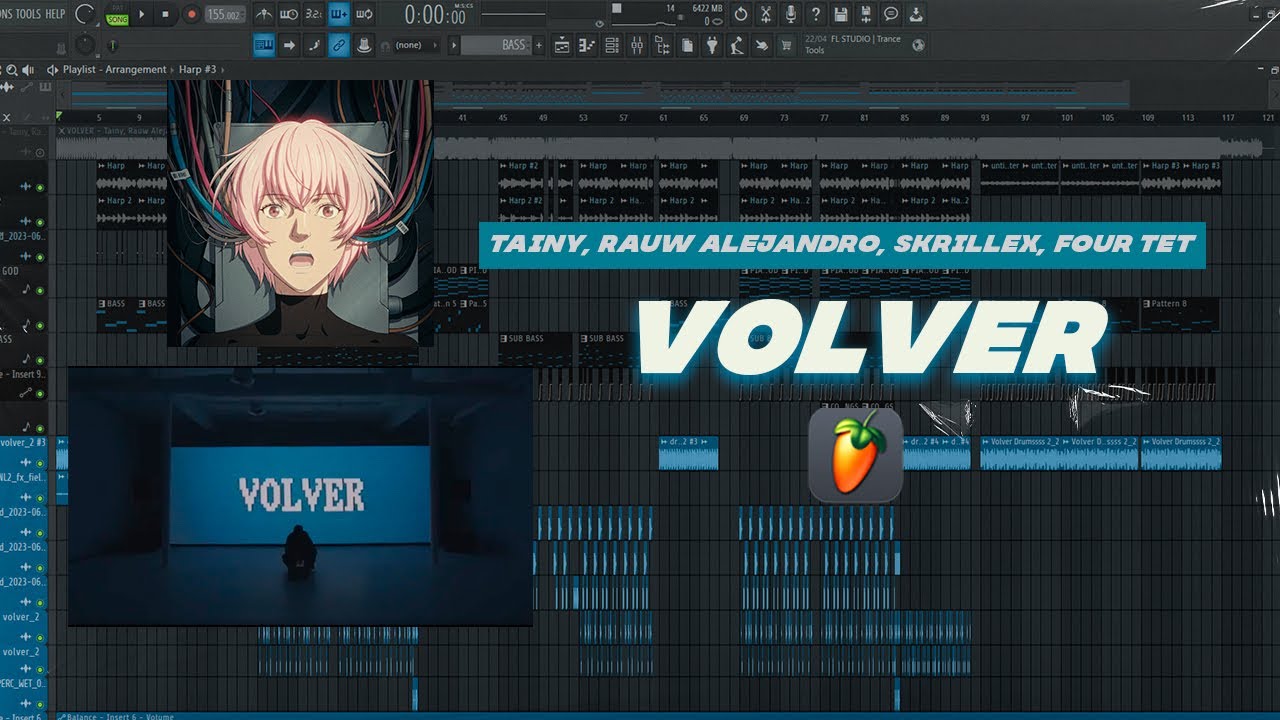1280x720 pixels.
Task: Click the Stop button in transport bar
Action: (x=165, y=14)
